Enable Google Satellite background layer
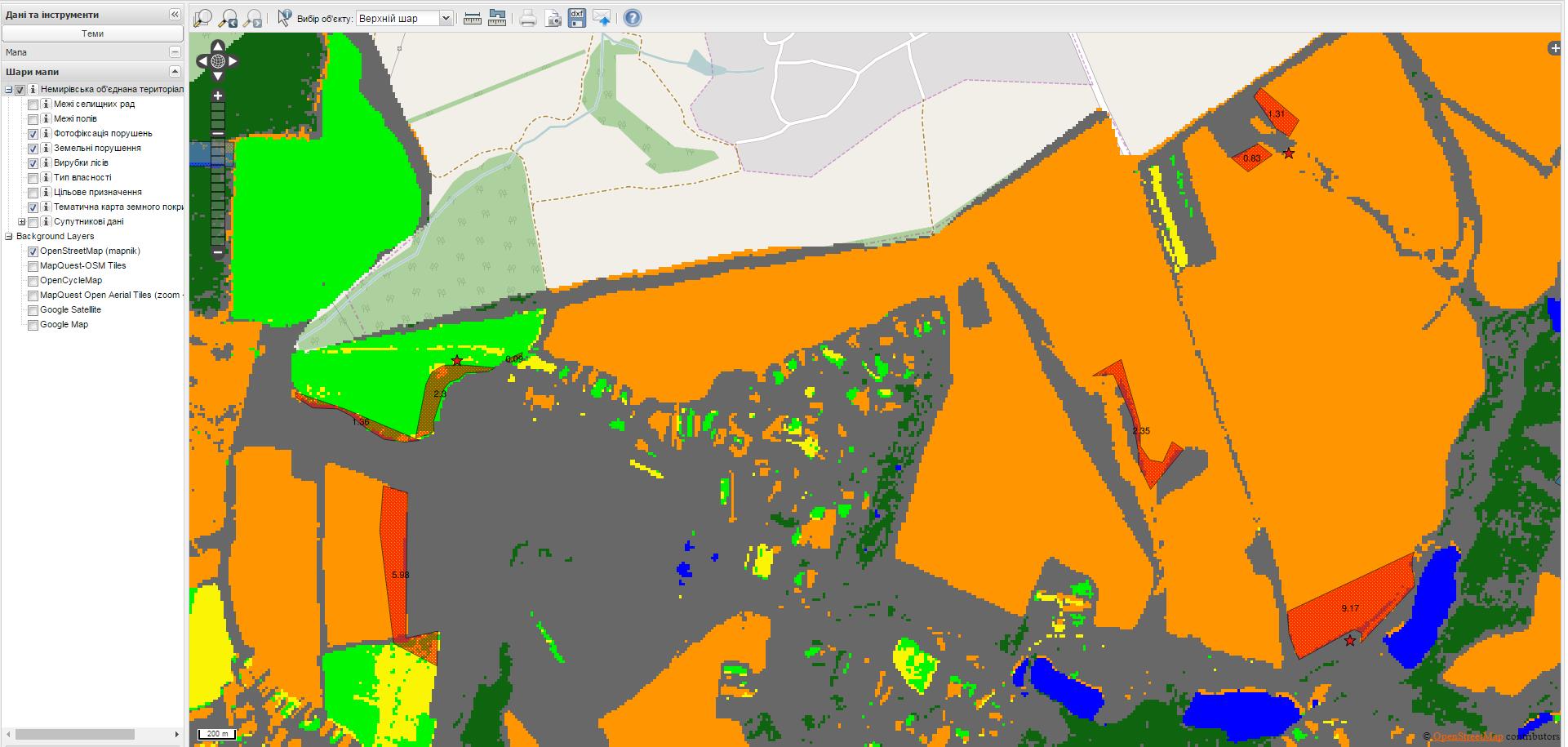 33,310
